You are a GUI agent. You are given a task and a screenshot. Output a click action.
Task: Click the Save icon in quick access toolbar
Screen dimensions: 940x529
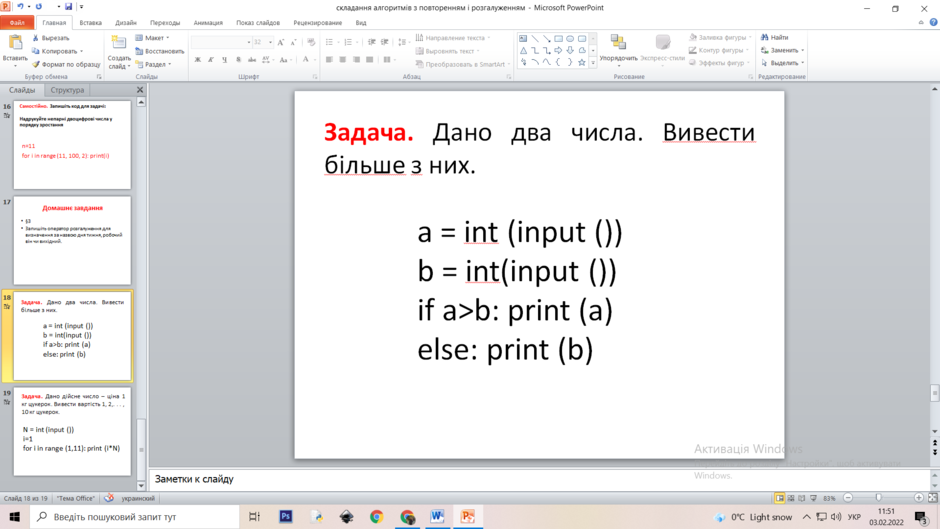point(68,7)
